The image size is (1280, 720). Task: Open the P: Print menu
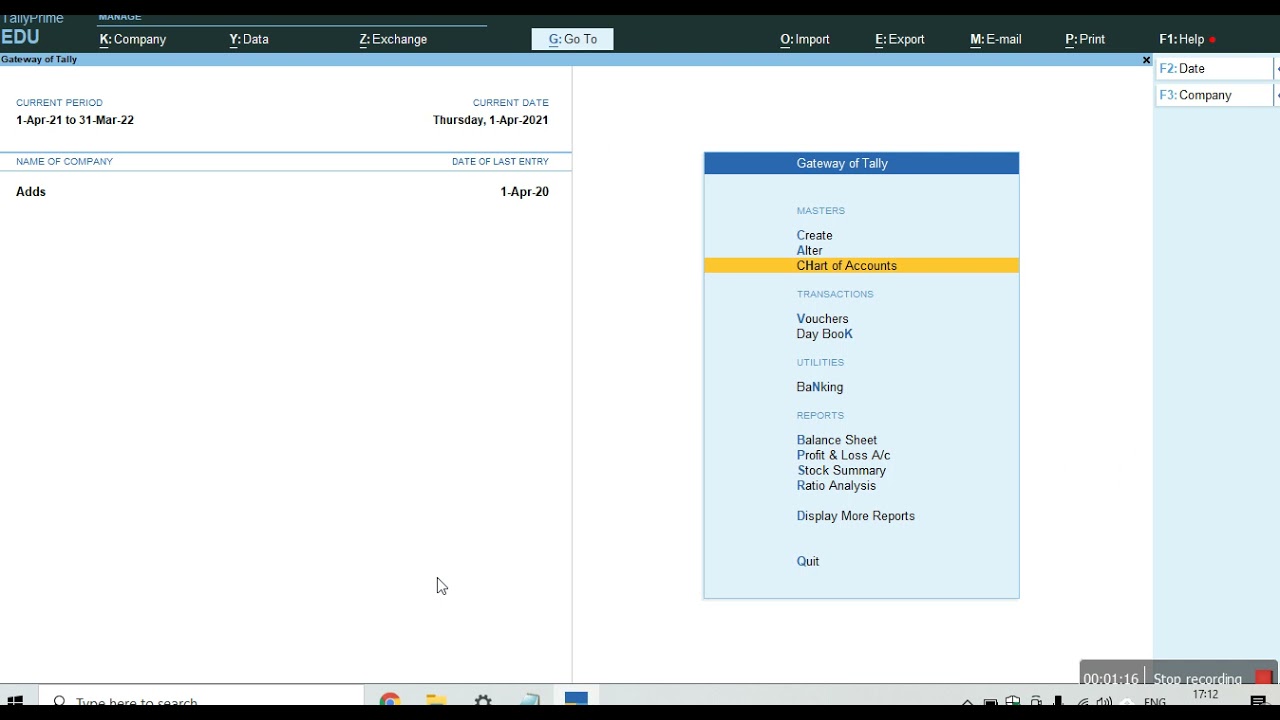click(1085, 40)
